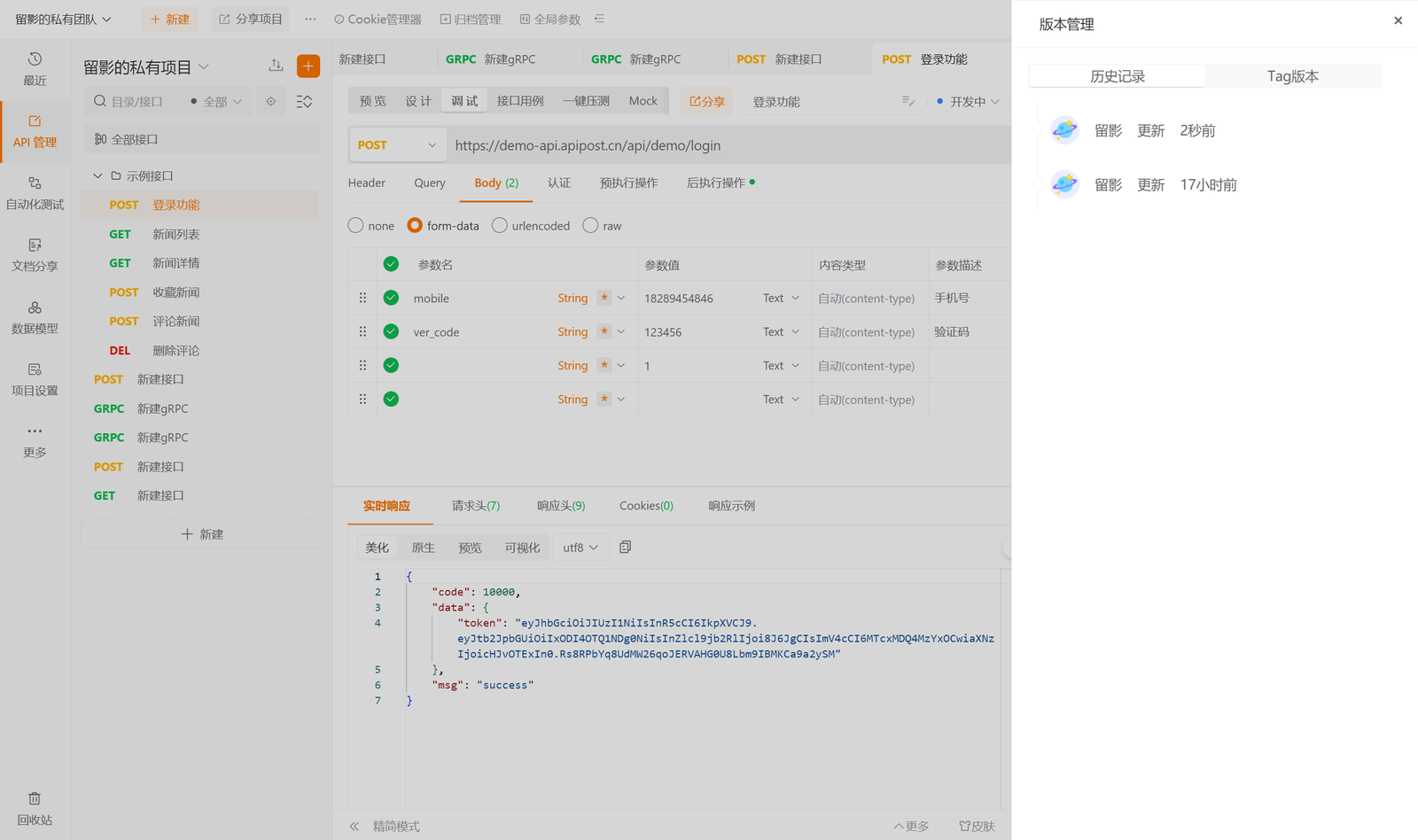This screenshot has width=1418, height=840.
Task: Click the 分享 button above the URL bar
Action: click(x=706, y=100)
